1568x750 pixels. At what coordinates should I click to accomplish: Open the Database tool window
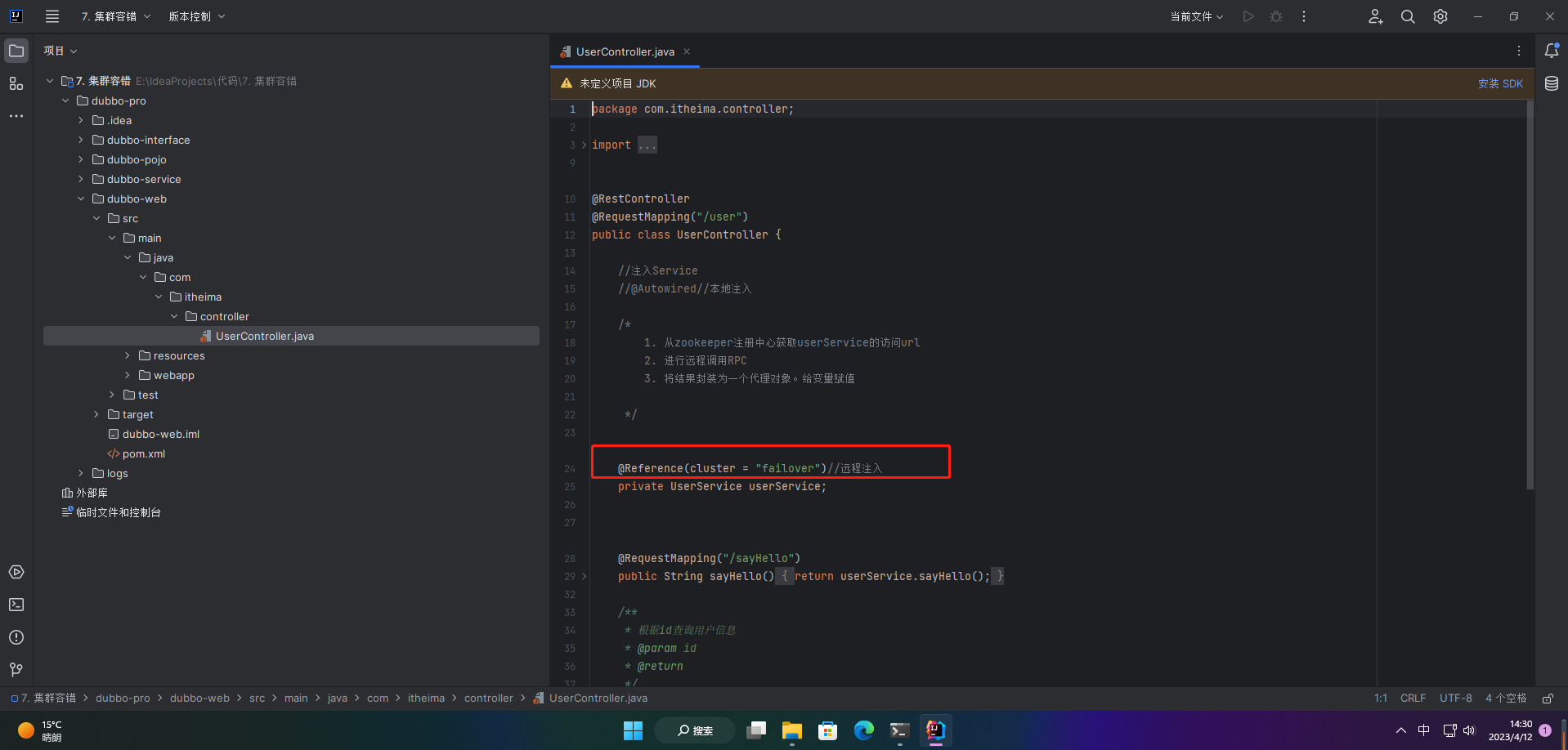click(1552, 83)
